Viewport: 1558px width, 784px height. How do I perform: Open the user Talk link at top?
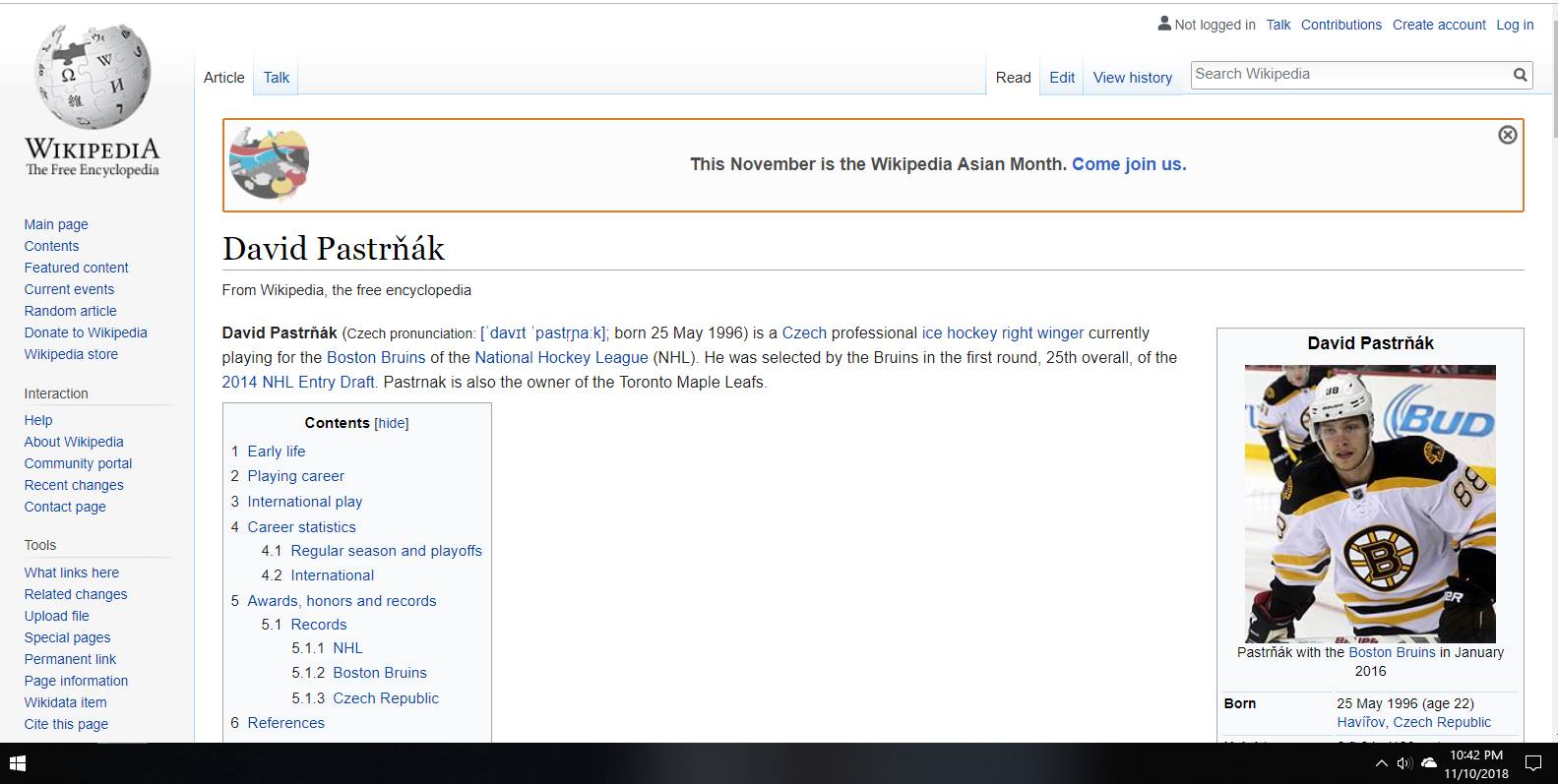pos(1278,25)
